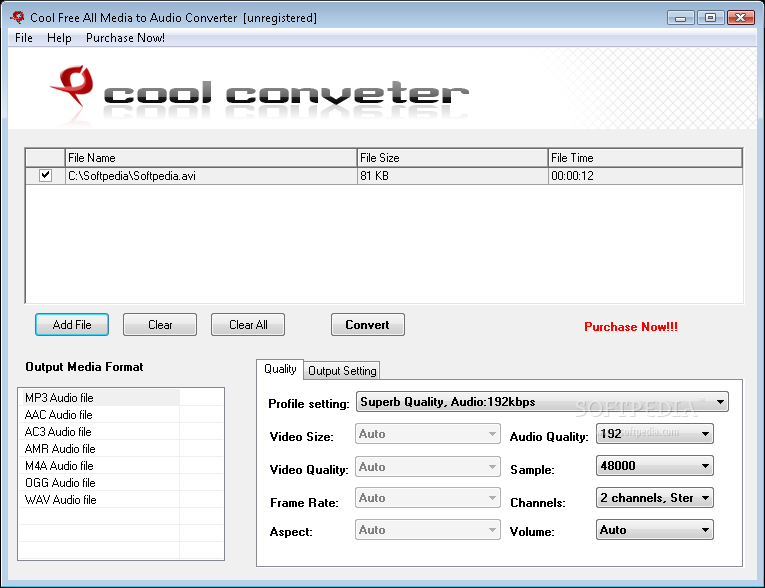Open the Audio Quality dropdown
The image size is (765, 588).
[x=655, y=434]
